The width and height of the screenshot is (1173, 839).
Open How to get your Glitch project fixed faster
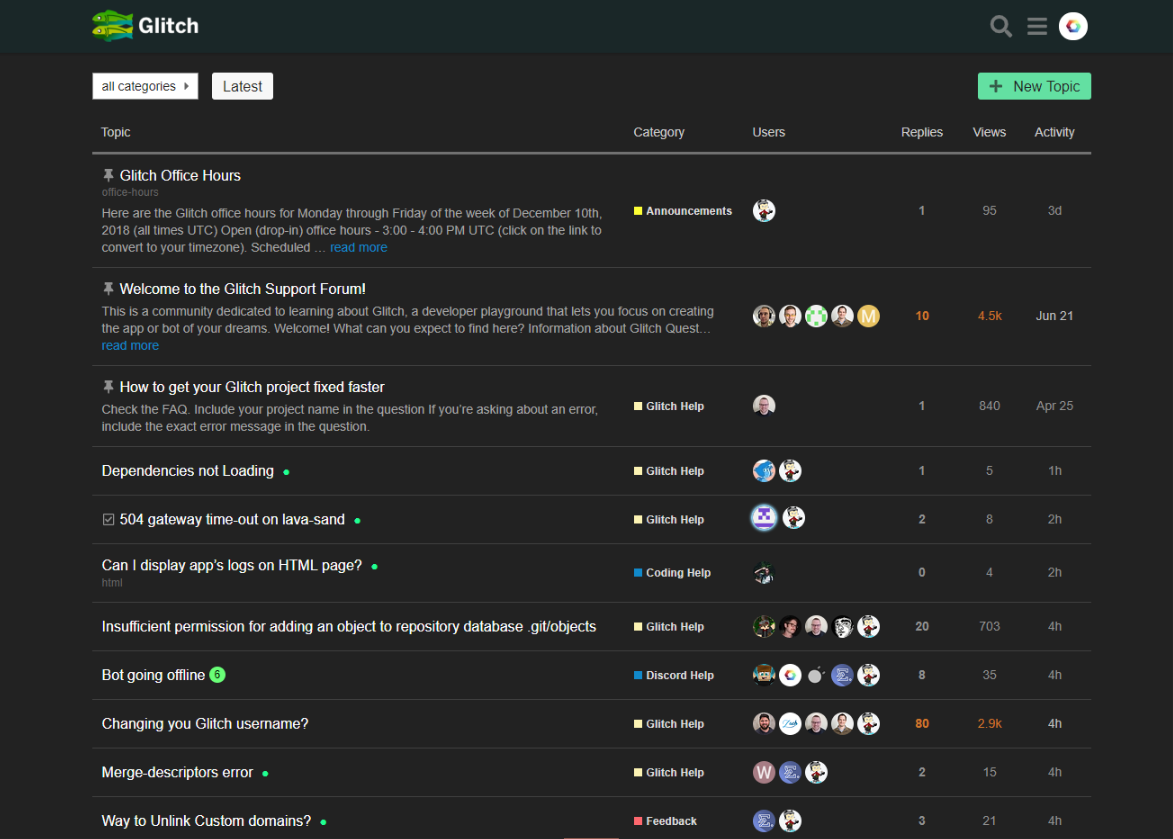[x=252, y=387]
